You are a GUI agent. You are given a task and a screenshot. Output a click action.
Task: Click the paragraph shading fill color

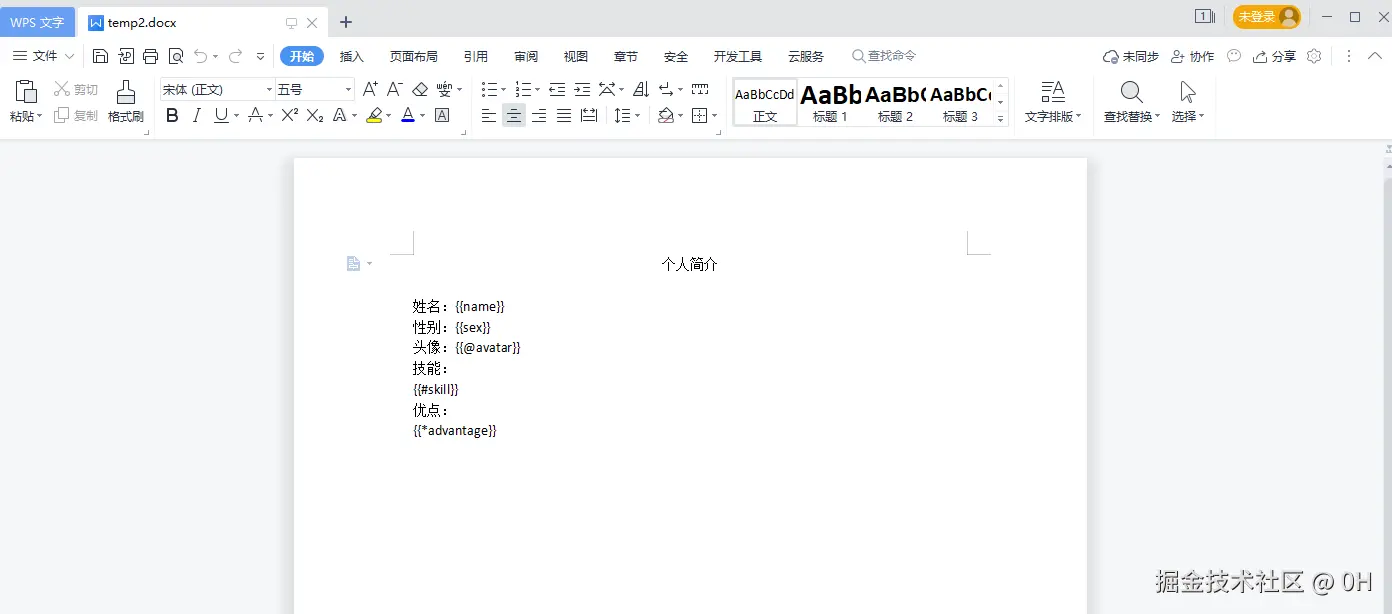666,116
